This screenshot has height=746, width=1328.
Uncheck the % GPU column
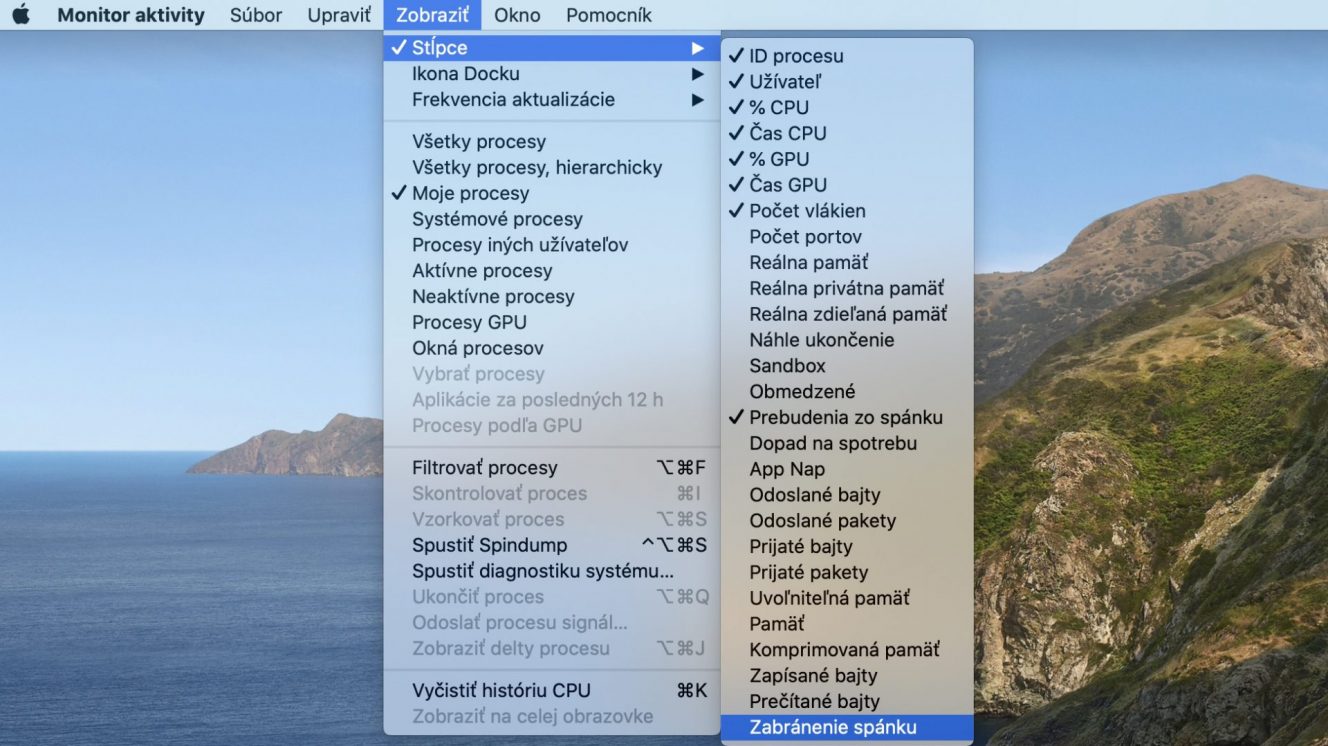point(847,159)
